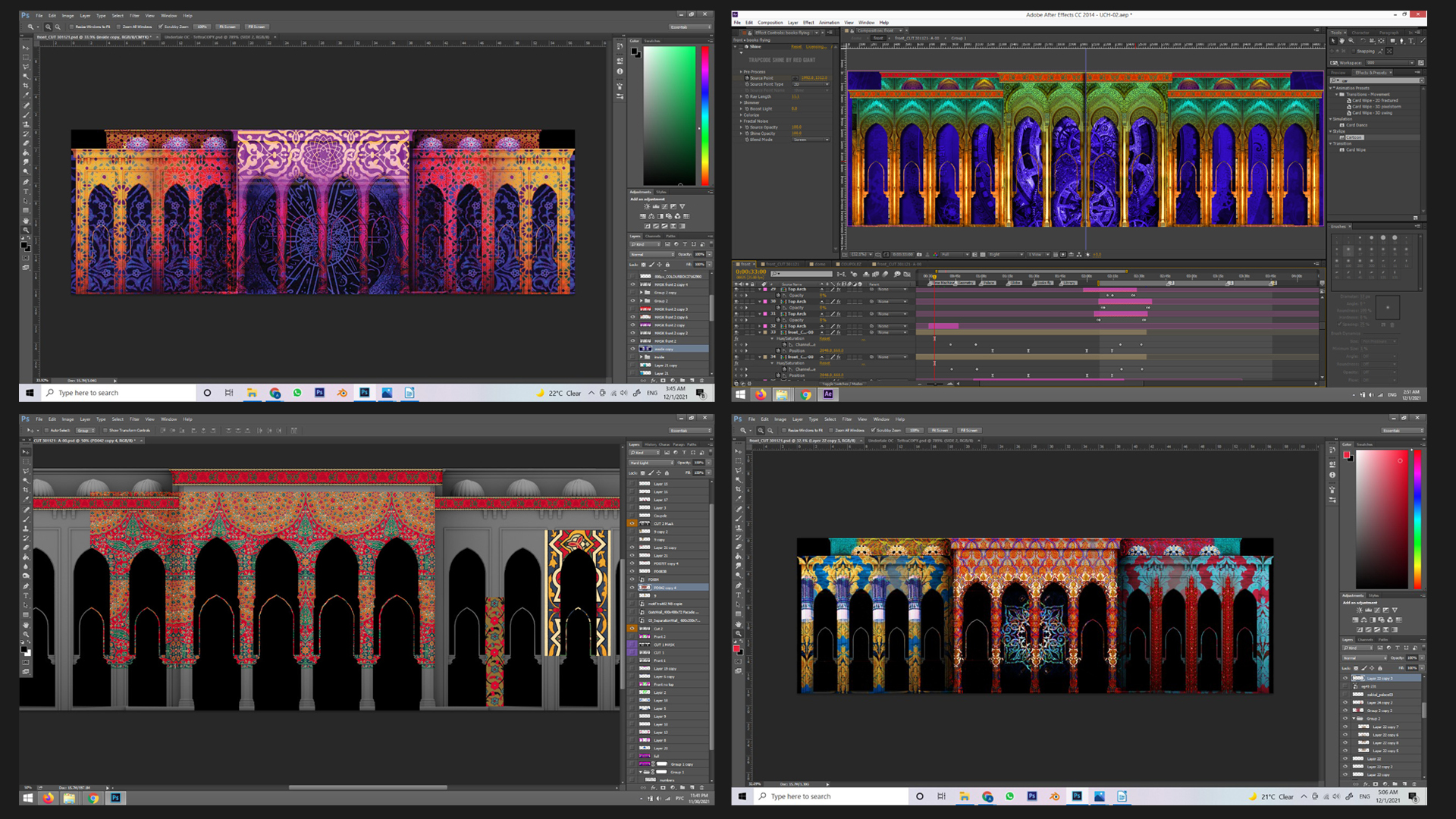Click the Reset link for the Shine effect

click(796, 46)
